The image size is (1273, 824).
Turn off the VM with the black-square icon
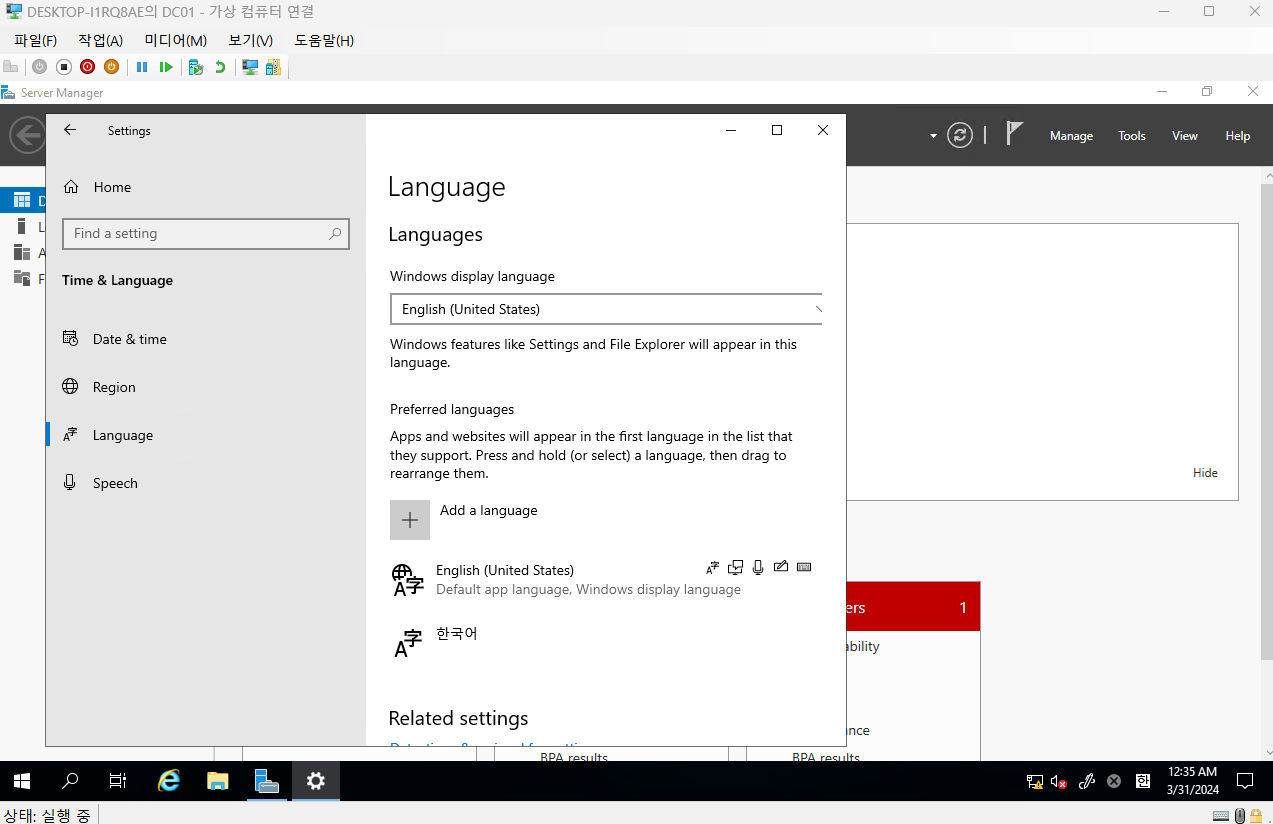[x=63, y=67]
